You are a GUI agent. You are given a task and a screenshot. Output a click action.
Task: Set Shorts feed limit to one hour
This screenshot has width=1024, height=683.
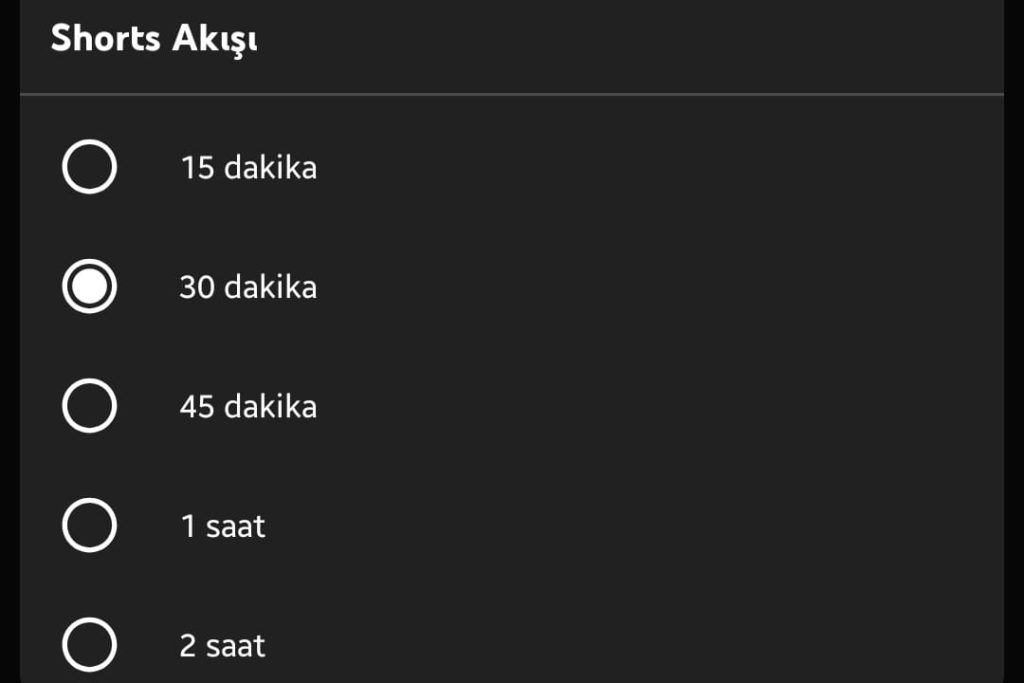point(89,526)
